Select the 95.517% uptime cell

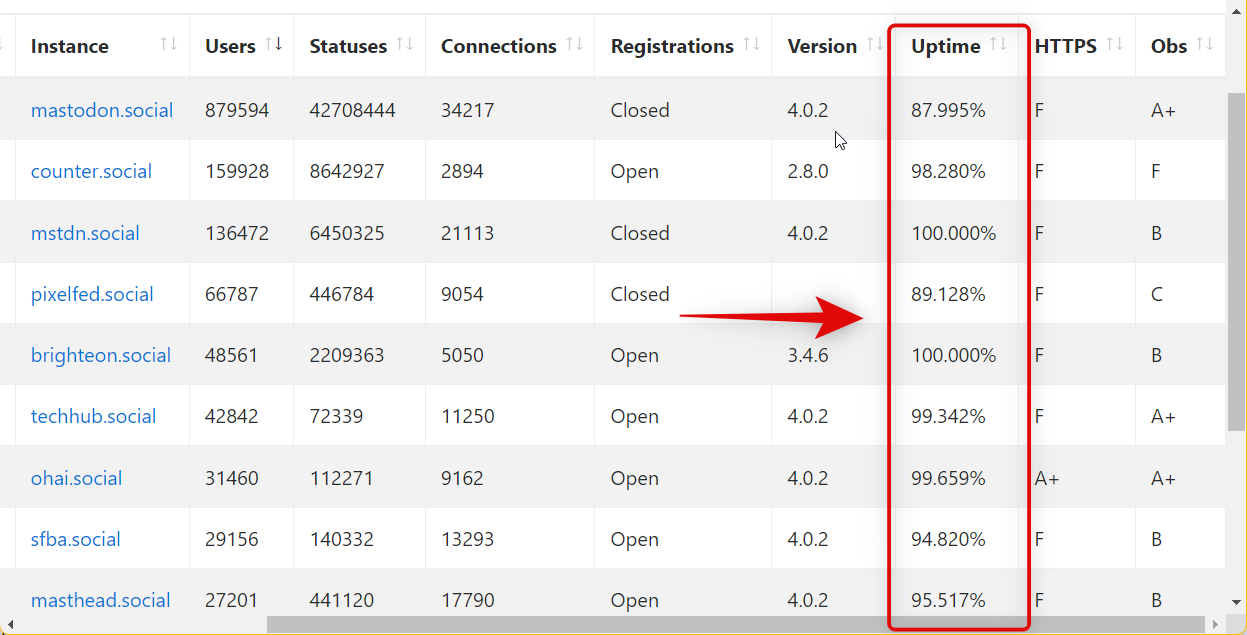949,600
